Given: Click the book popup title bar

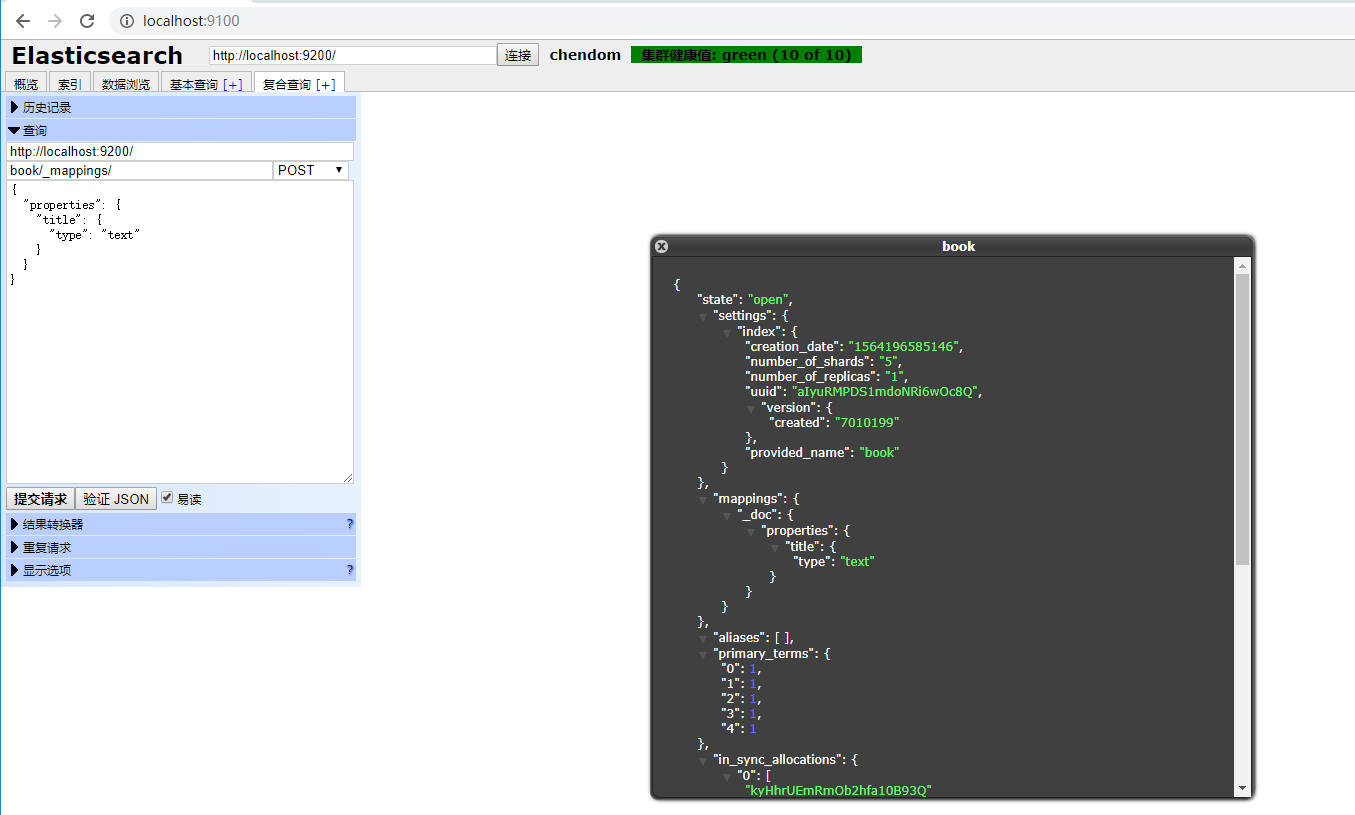Looking at the screenshot, I should (952, 246).
